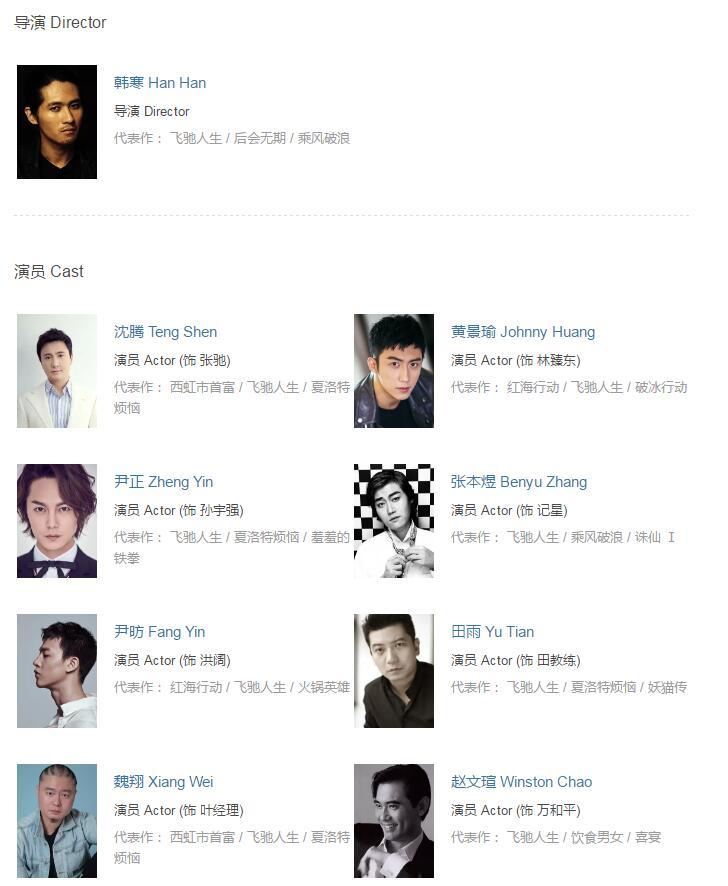Image resolution: width=728 pixels, height=886 pixels.
Task: Open 魏翔 Xiang Wei profile link
Action: coord(164,782)
